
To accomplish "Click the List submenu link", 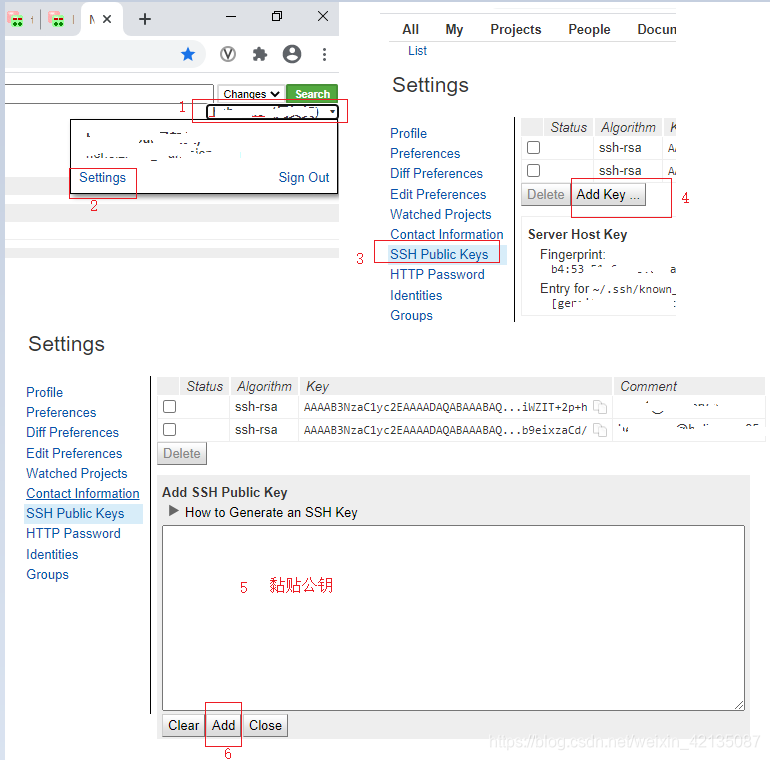I will [417, 51].
